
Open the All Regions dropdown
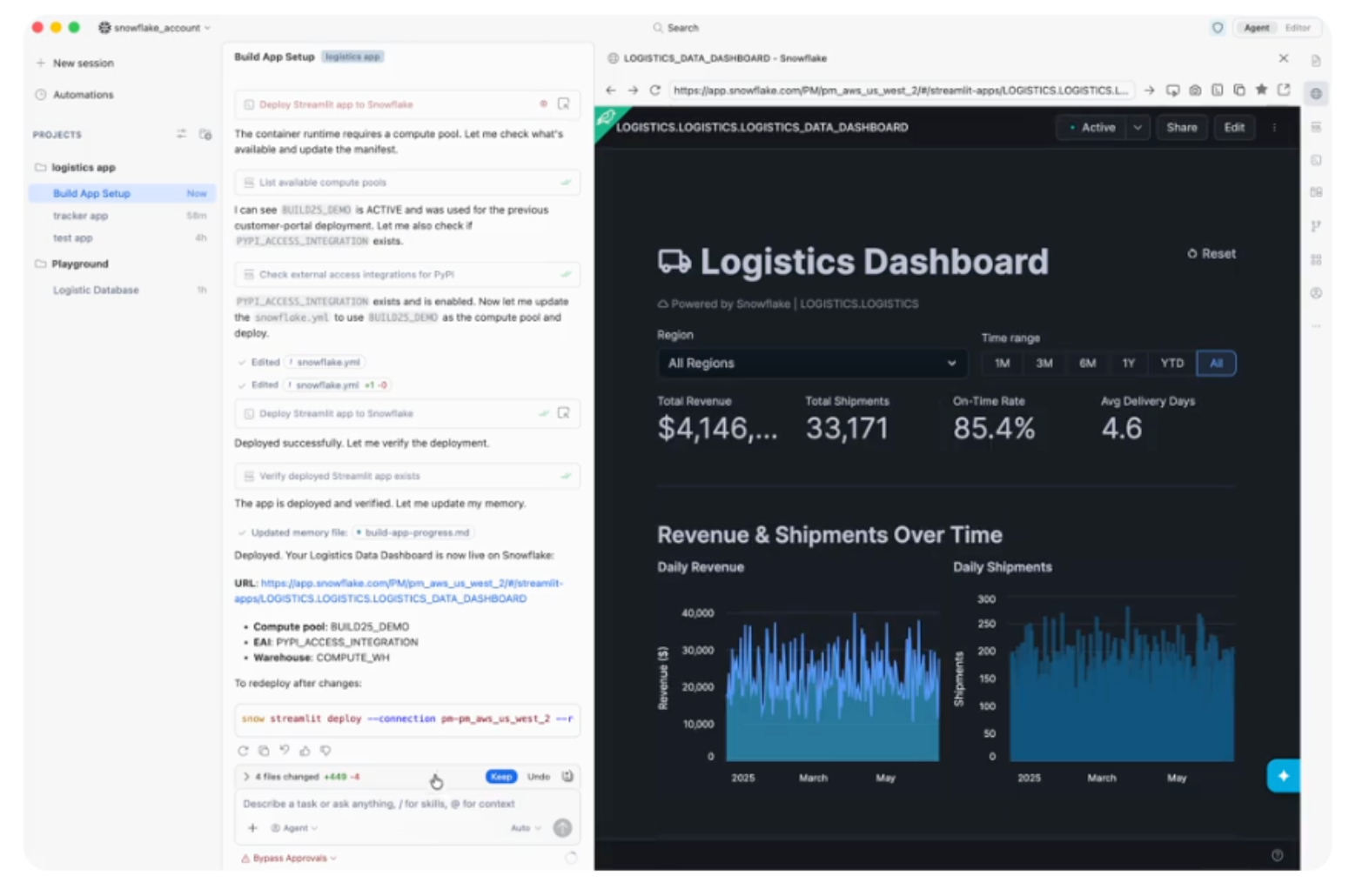(x=812, y=364)
